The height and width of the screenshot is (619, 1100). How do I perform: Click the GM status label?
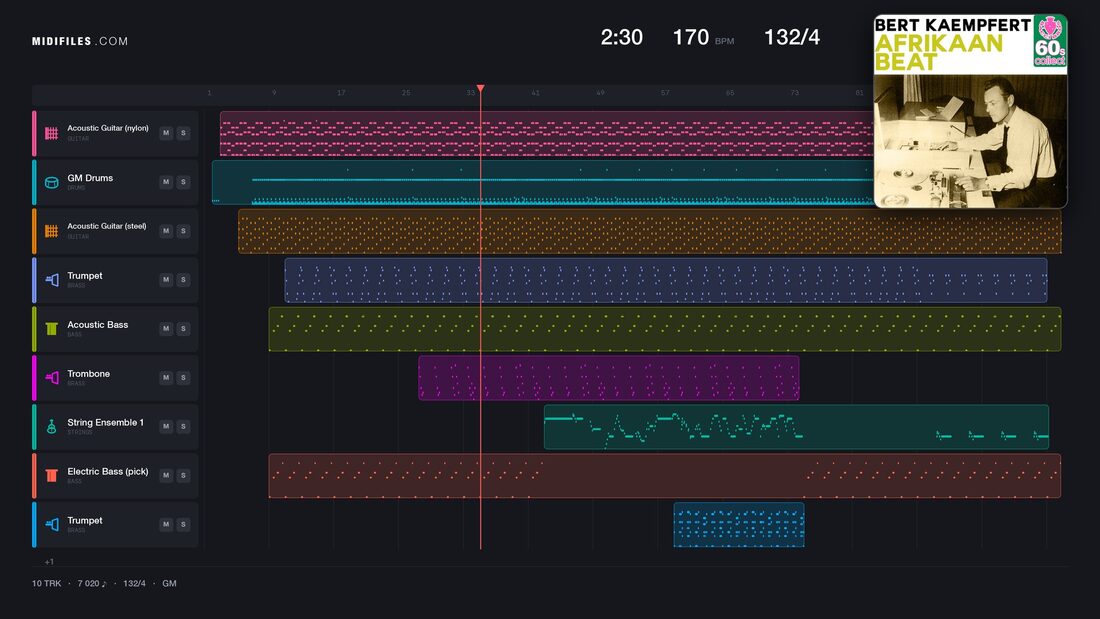click(169, 583)
